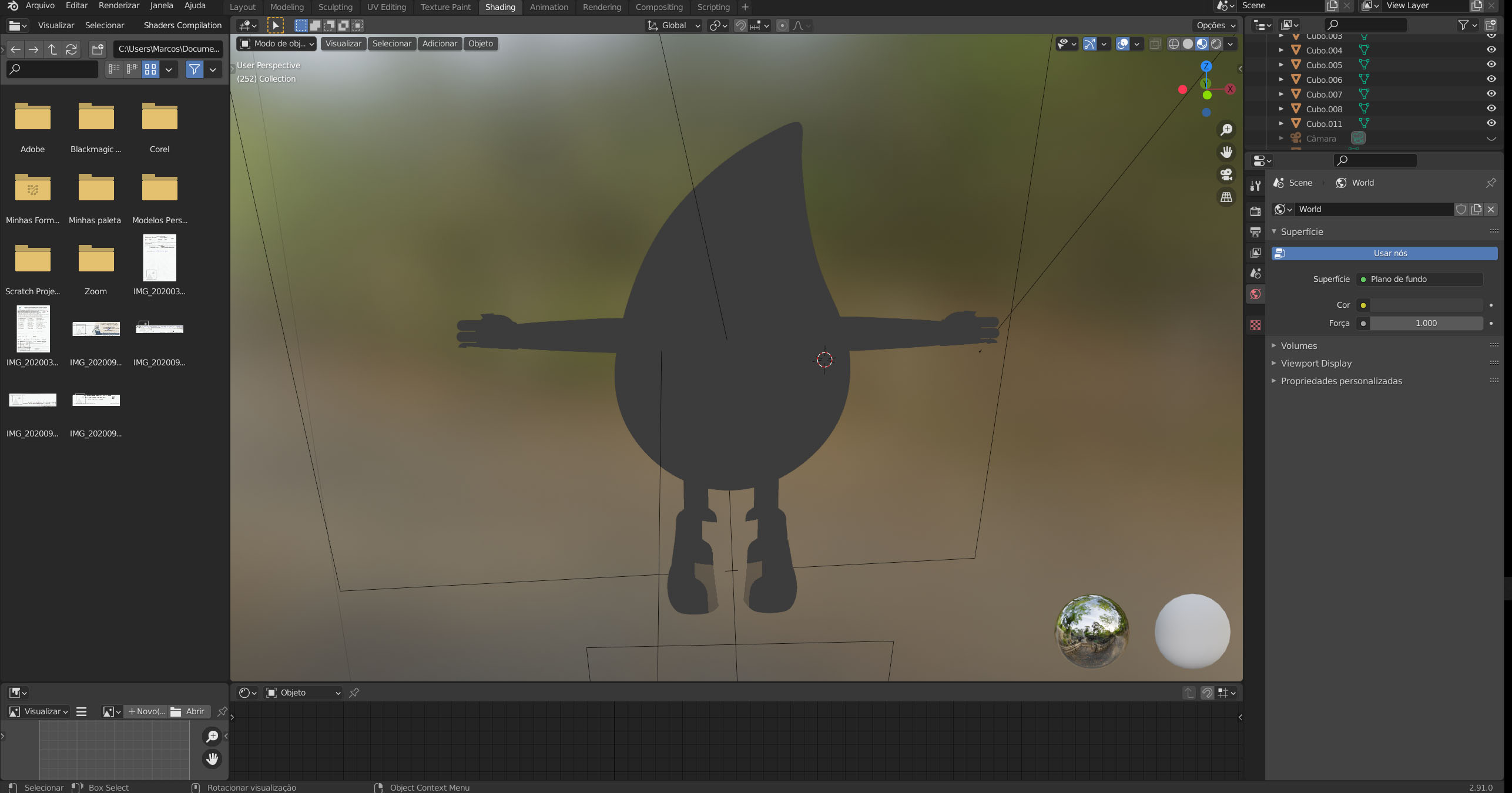
Task: Go to parent directory arrow icon
Action: tap(52, 49)
